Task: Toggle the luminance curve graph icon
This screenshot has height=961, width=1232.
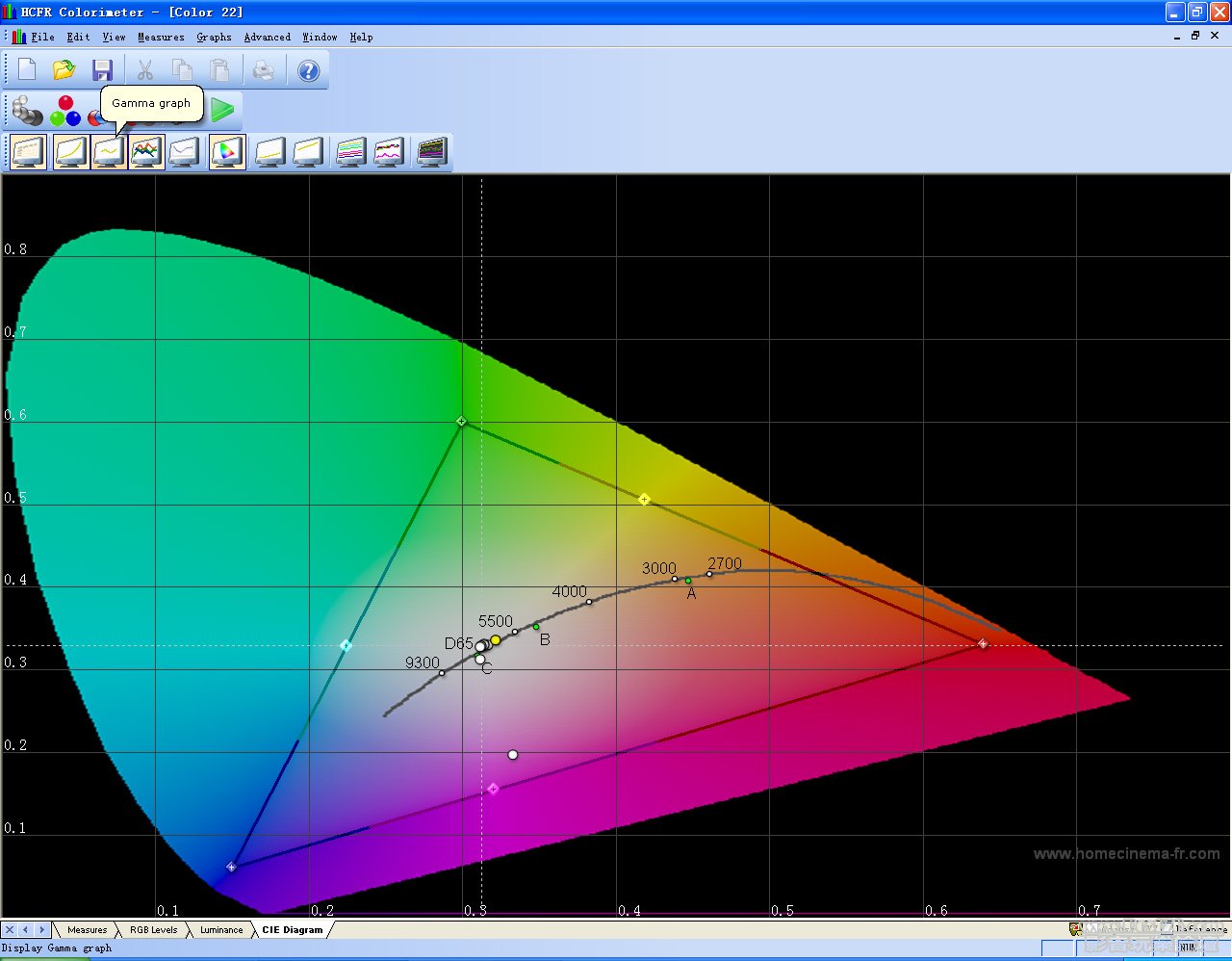Action: click(x=71, y=152)
